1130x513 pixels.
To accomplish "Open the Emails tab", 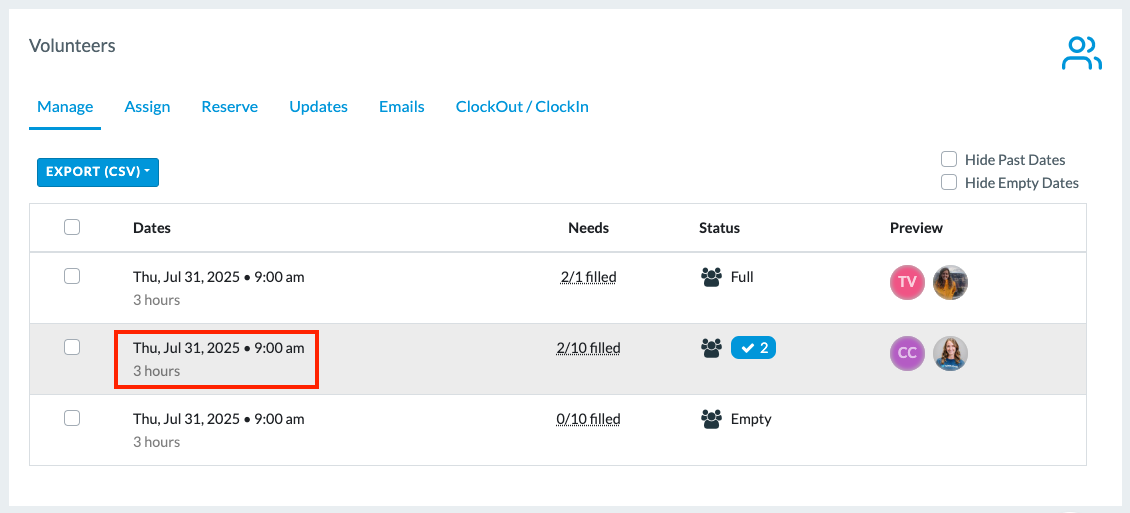I will pos(401,107).
